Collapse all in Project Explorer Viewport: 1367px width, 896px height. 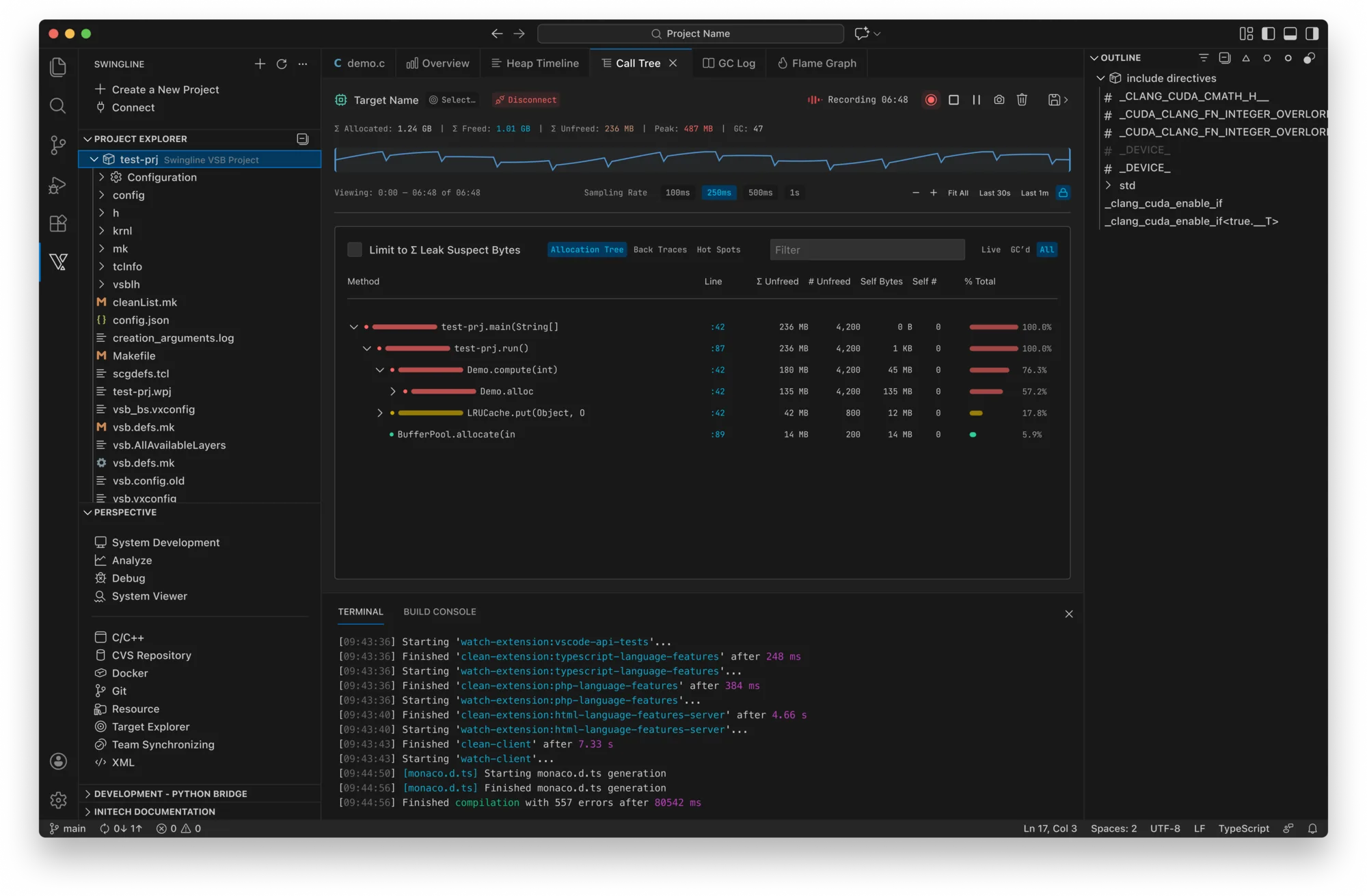(x=302, y=139)
